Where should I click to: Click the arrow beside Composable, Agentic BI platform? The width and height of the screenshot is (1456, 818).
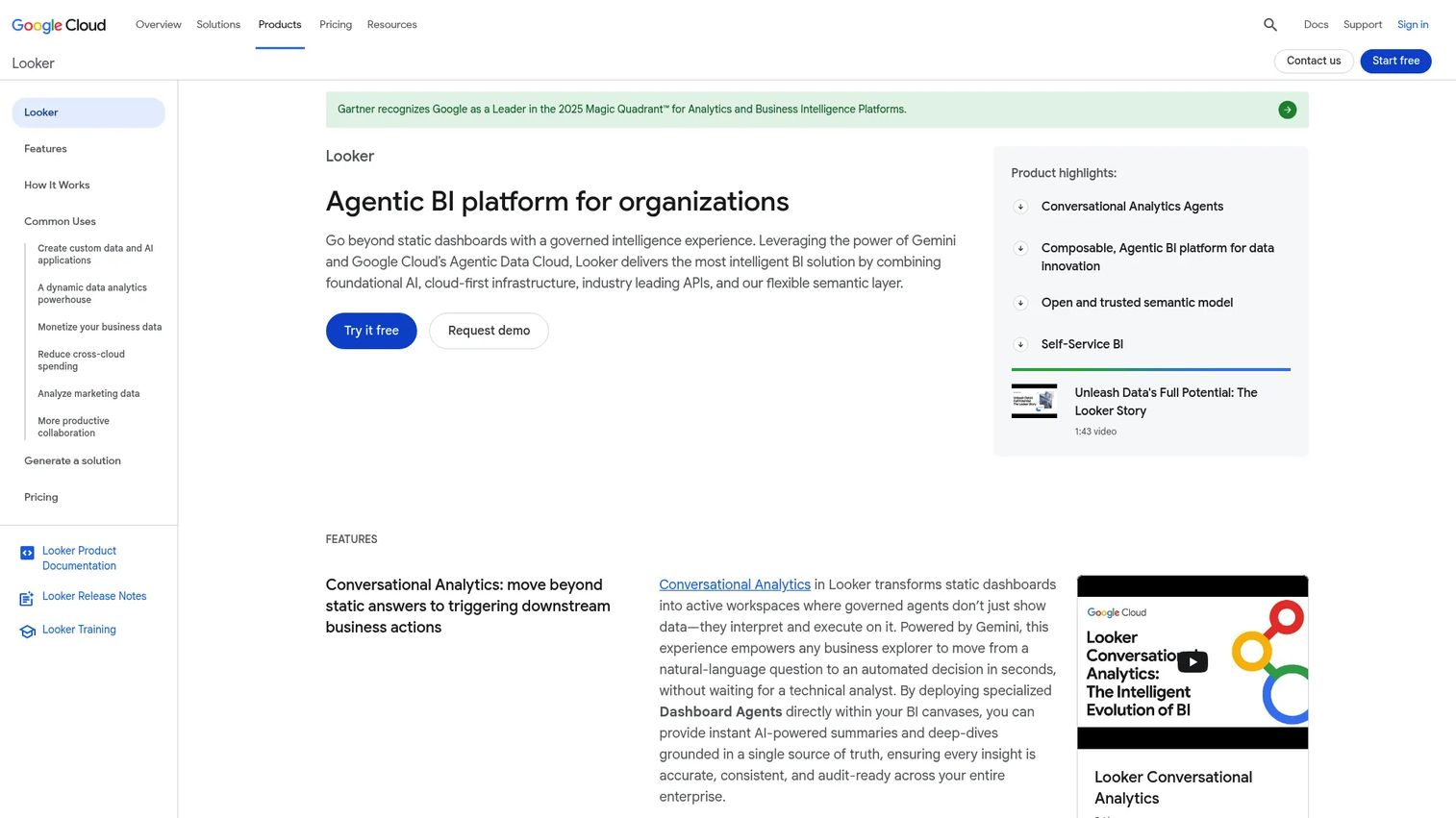pos(1020,248)
